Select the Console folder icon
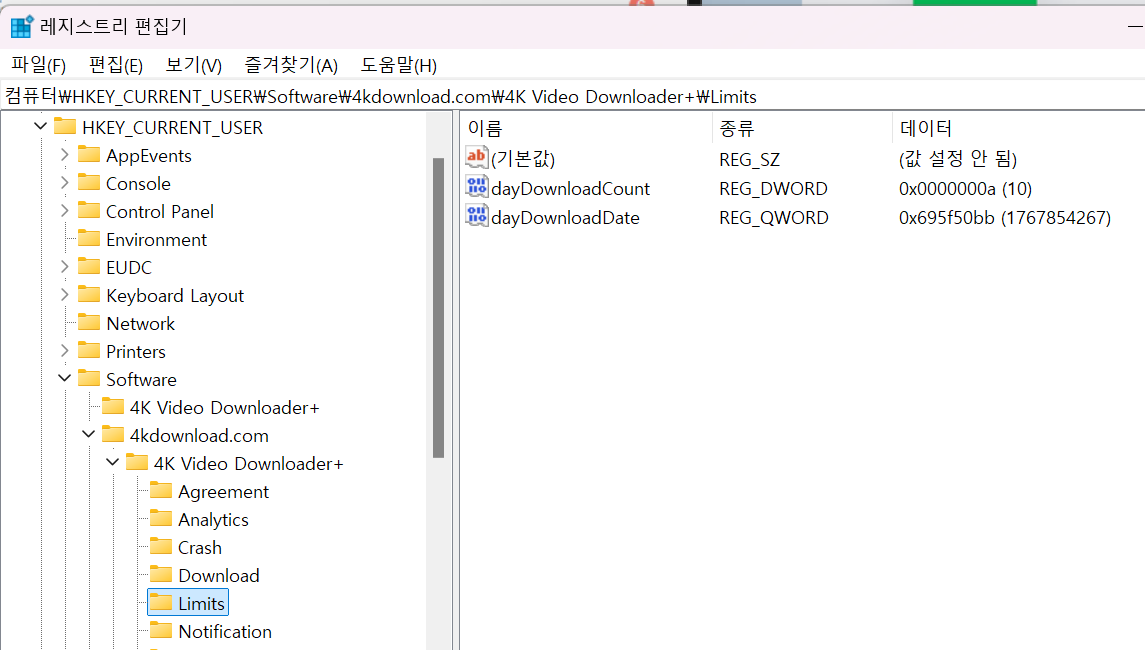Screen dimensions: 1145x650 (x=89, y=182)
